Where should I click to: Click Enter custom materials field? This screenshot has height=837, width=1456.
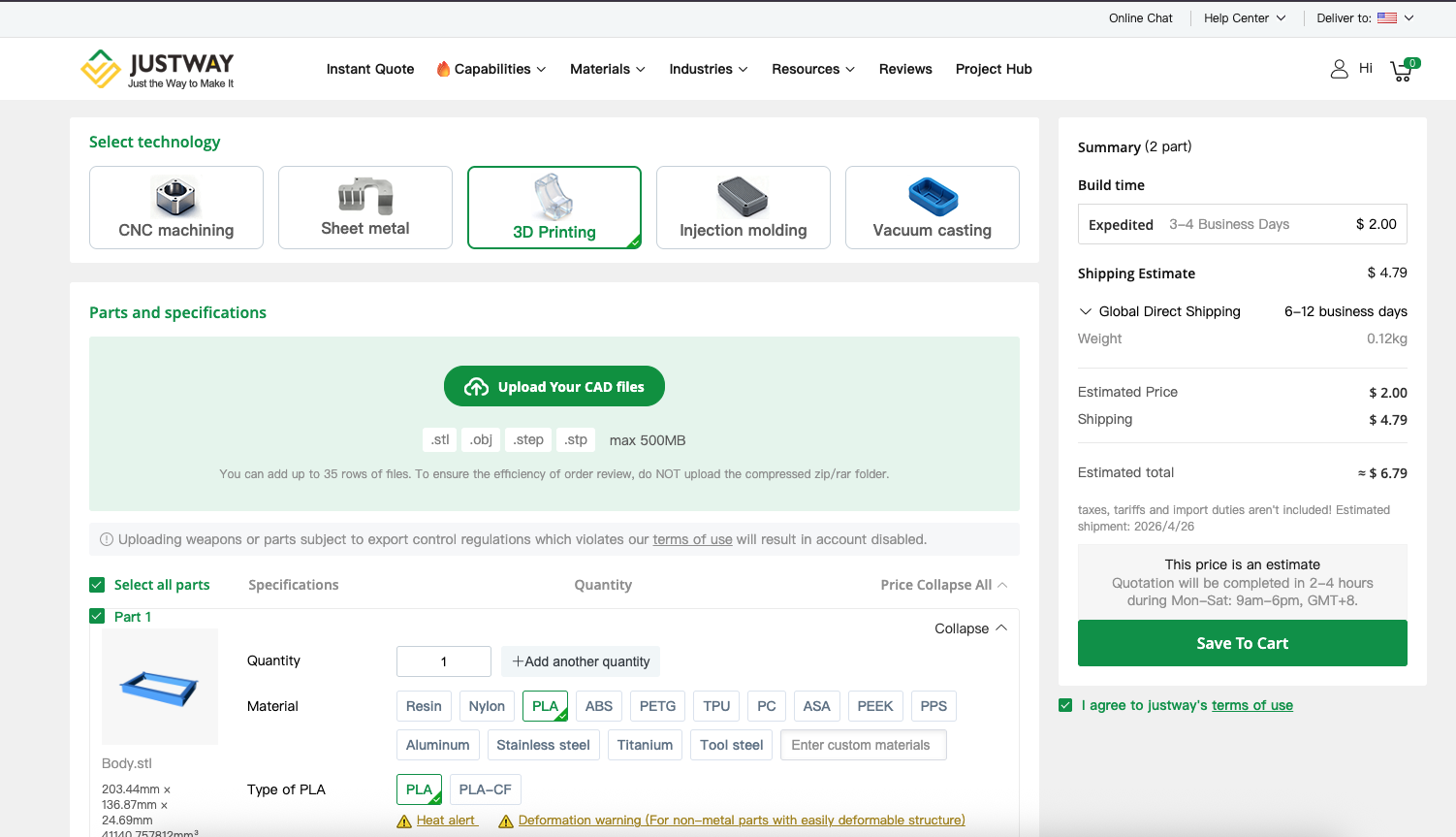coord(864,745)
